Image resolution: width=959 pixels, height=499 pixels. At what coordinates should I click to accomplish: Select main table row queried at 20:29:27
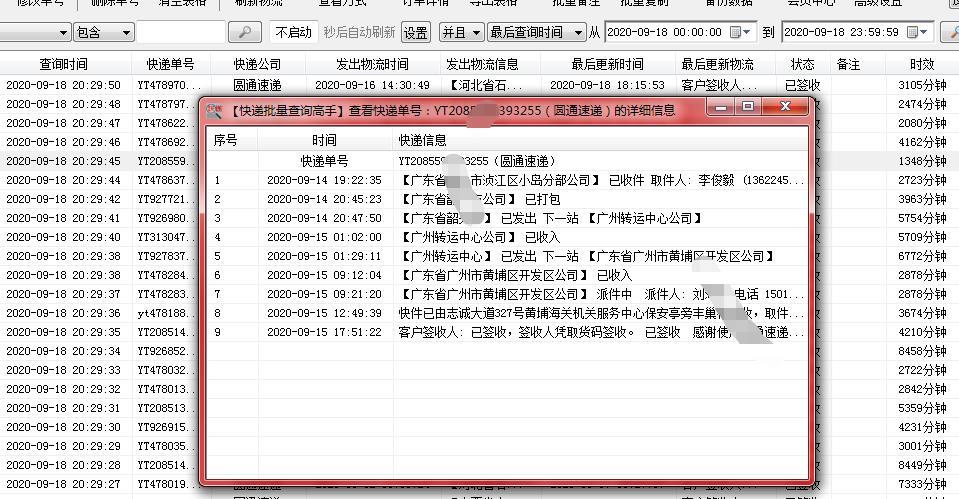pos(99,484)
